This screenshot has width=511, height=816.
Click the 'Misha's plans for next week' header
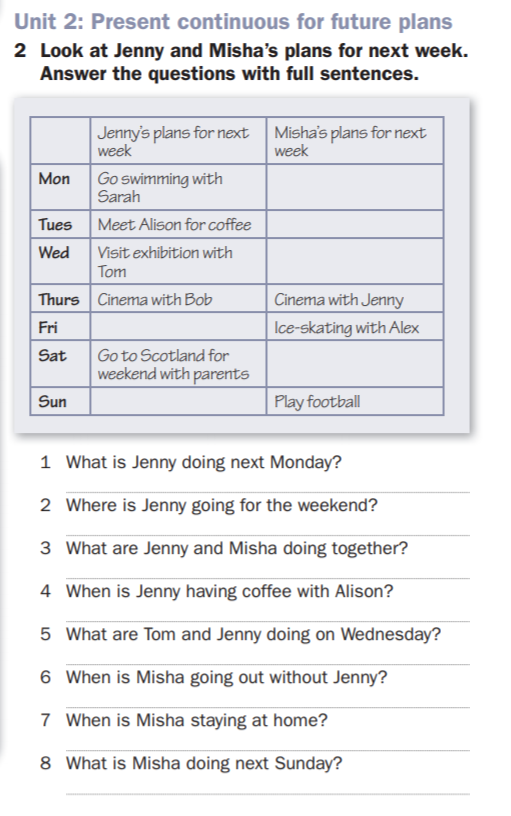pos(355,141)
